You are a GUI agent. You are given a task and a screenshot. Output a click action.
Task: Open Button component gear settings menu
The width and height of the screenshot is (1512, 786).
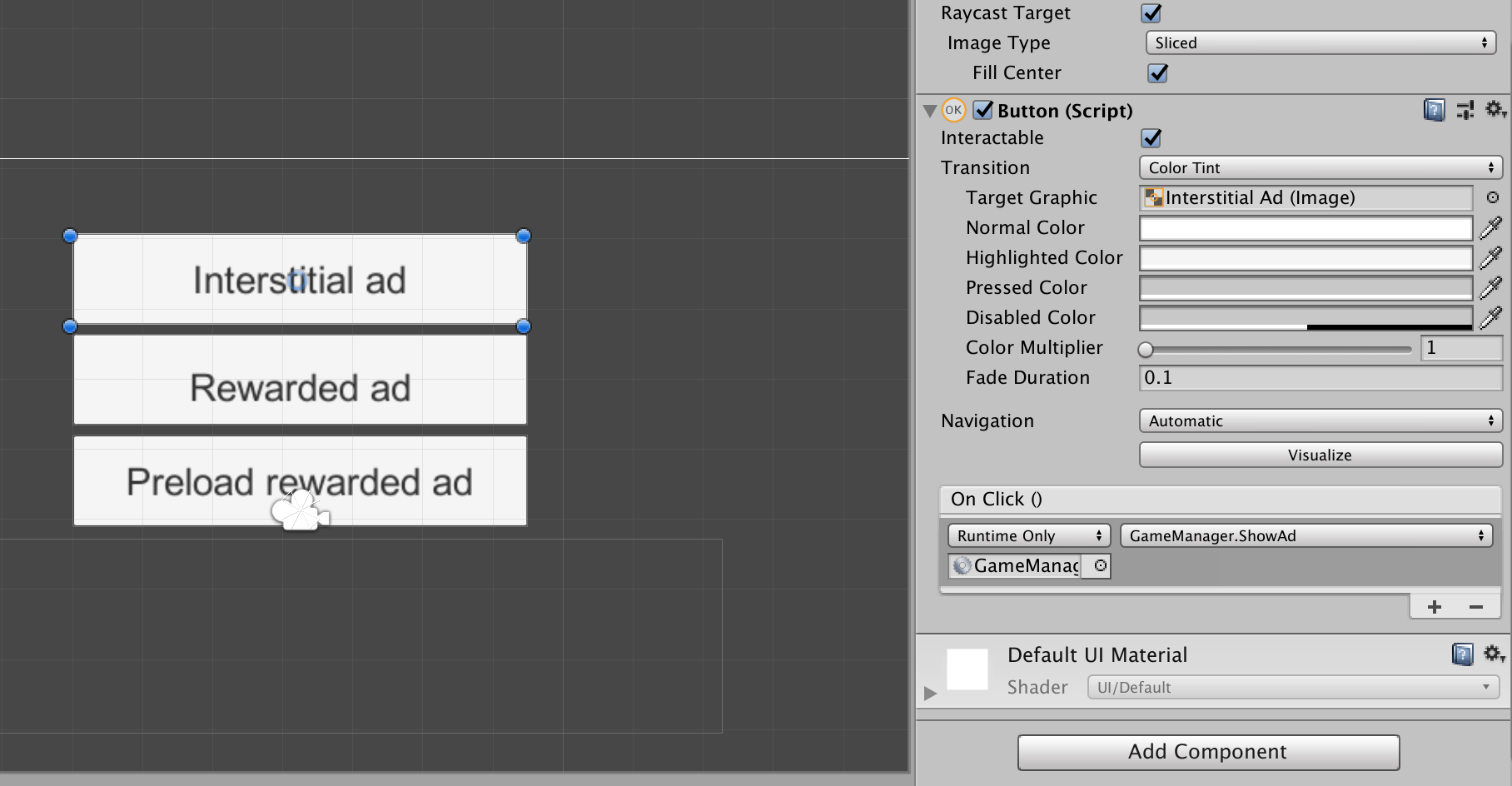[1495, 110]
